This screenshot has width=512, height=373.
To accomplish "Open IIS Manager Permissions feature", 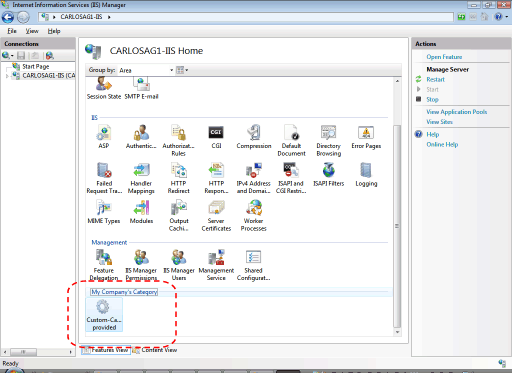I will click(x=141, y=265).
